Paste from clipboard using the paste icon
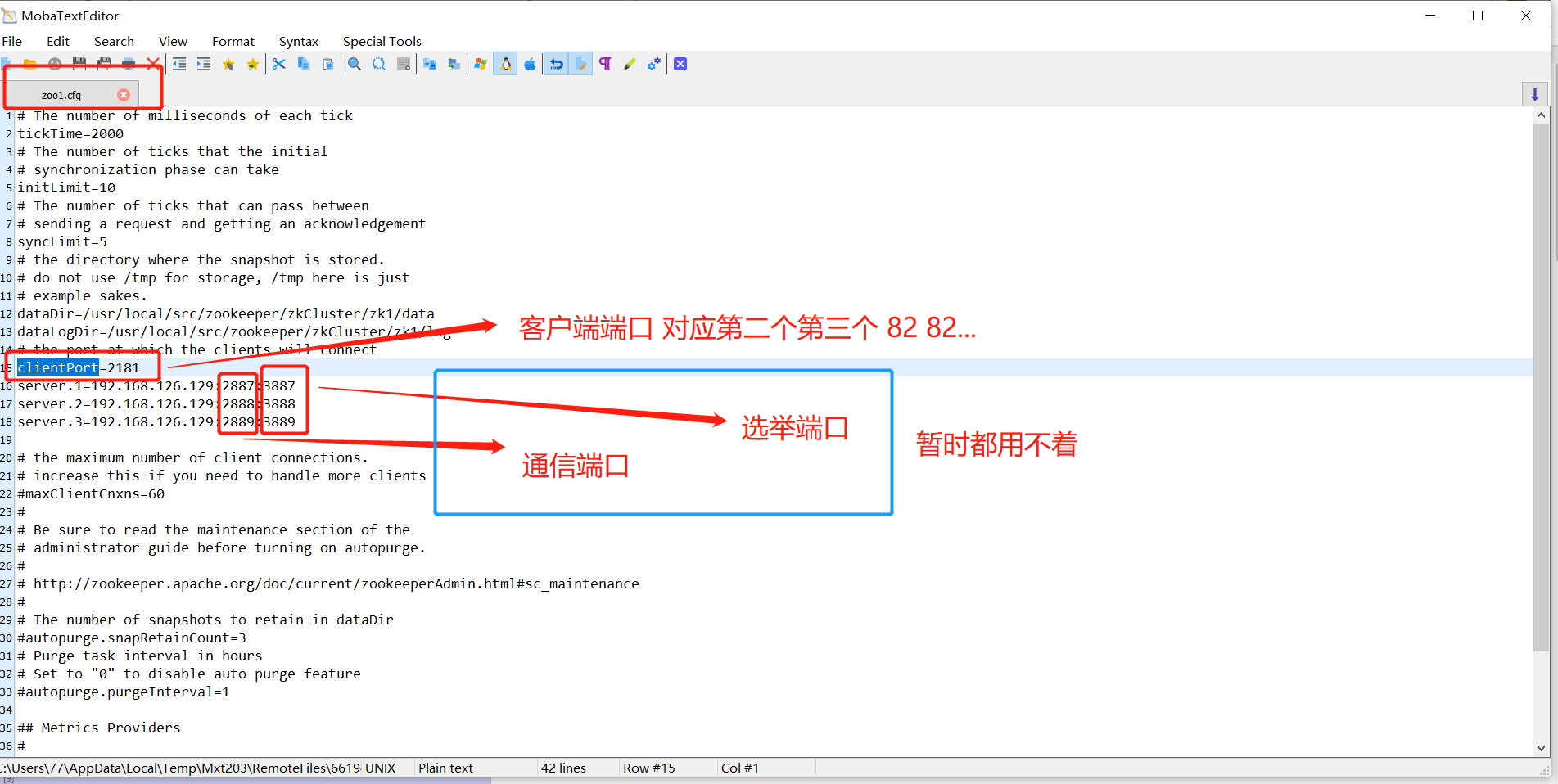The image size is (1558, 784). click(x=328, y=64)
